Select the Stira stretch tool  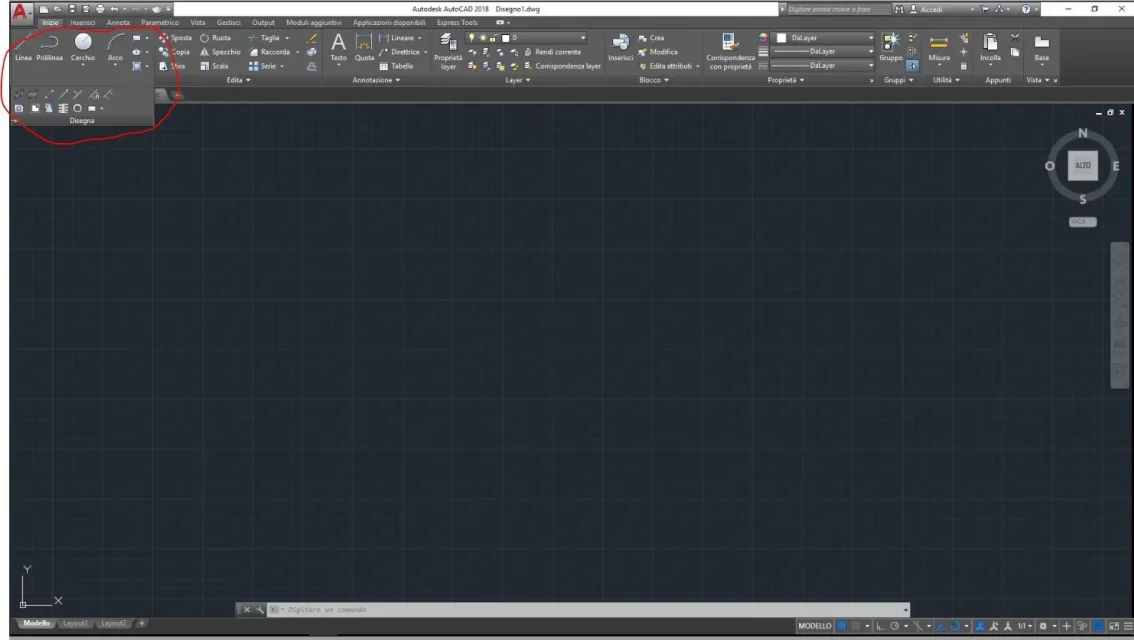(172, 66)
